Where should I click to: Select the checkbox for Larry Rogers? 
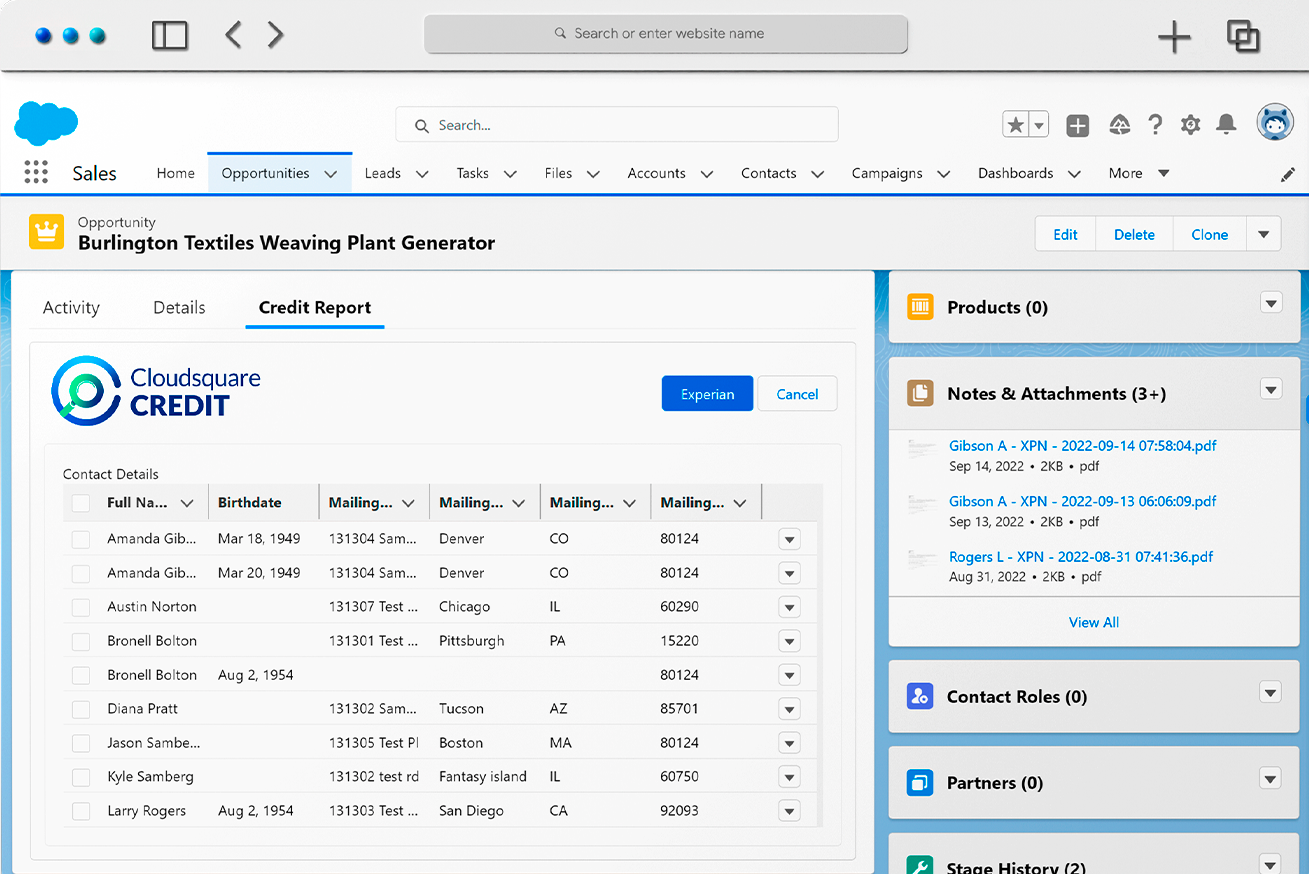click(x=81, y=811)
